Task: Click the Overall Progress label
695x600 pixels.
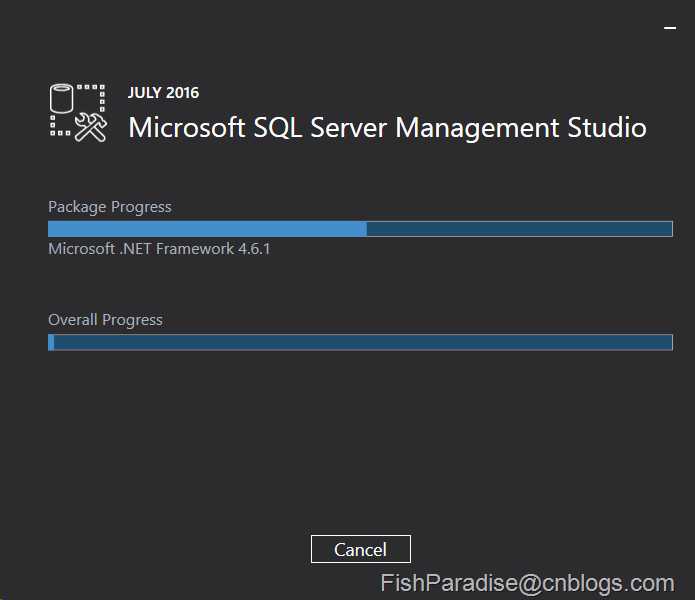Action: [105, 320]
